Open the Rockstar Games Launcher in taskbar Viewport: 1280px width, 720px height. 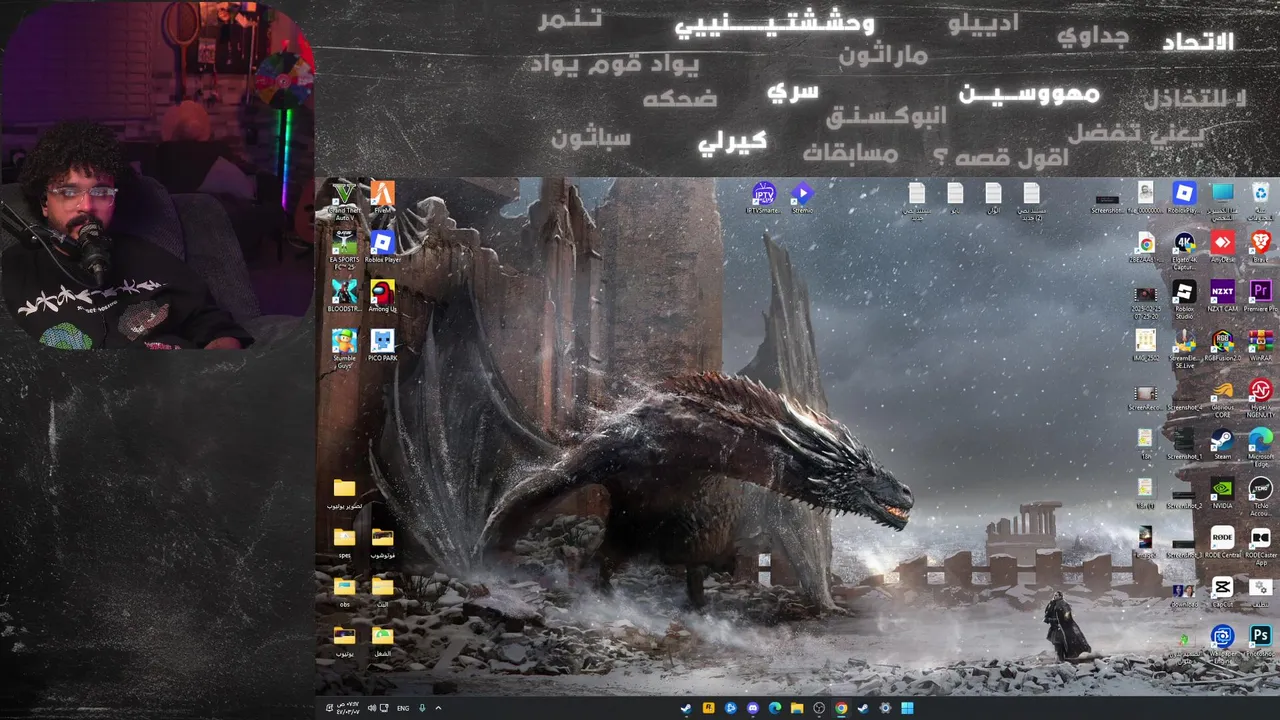(x=708, y=708)
